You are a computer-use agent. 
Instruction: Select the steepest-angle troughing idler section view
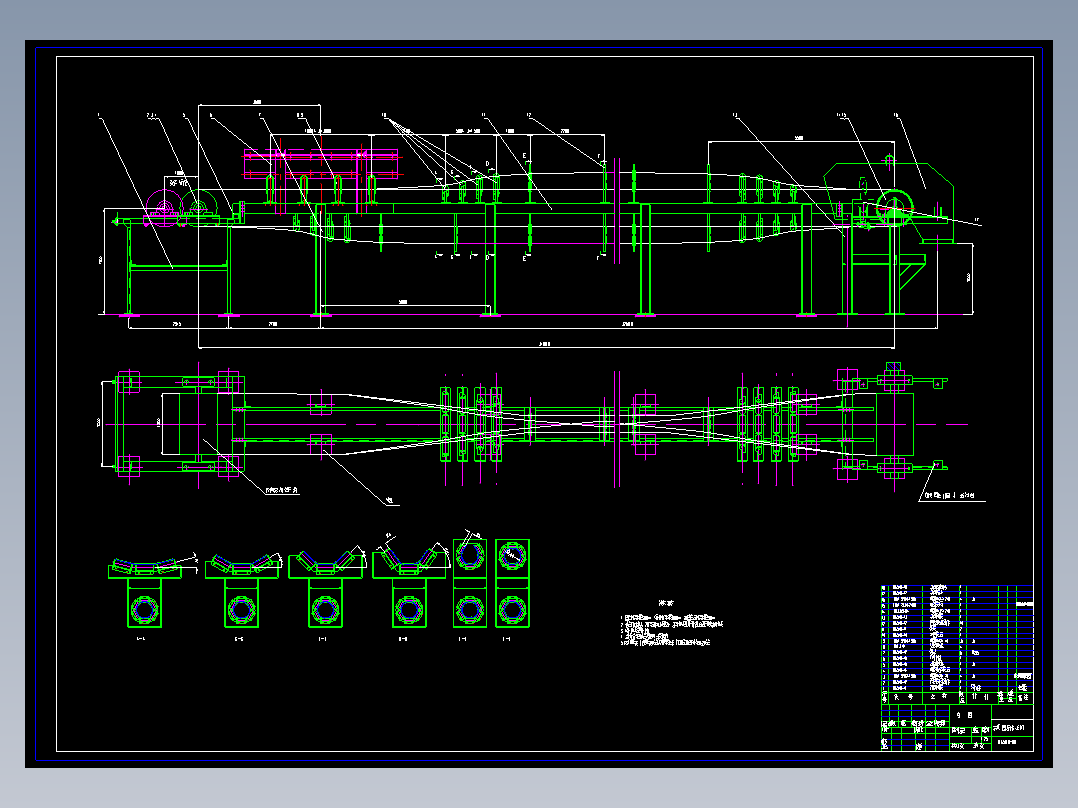point(410,582)
